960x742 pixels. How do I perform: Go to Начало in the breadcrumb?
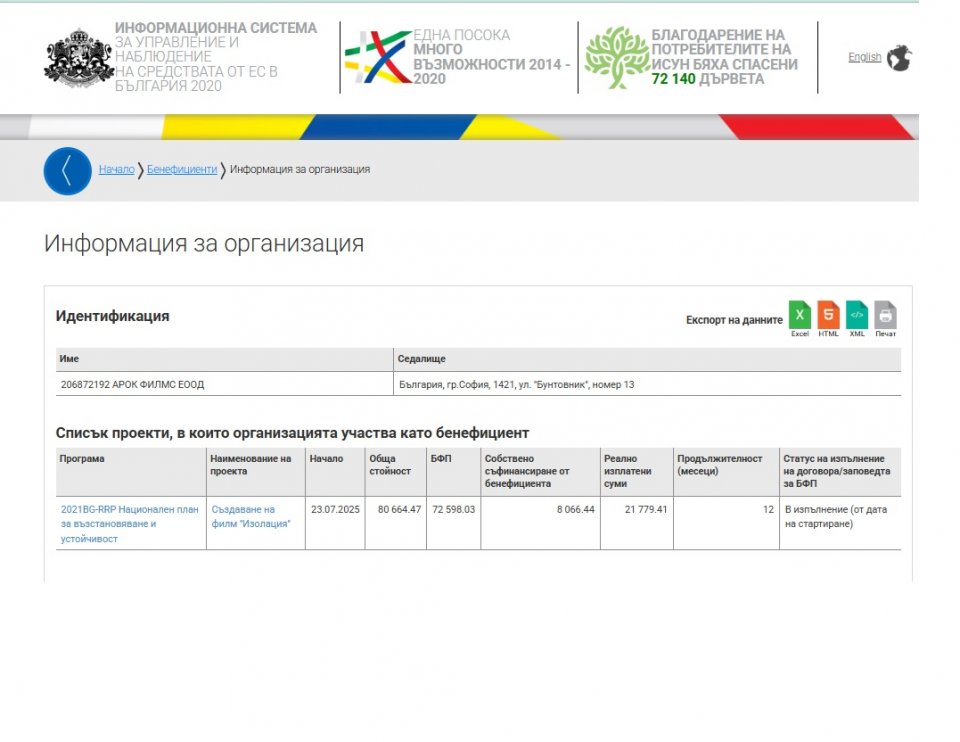click(116, 170)
